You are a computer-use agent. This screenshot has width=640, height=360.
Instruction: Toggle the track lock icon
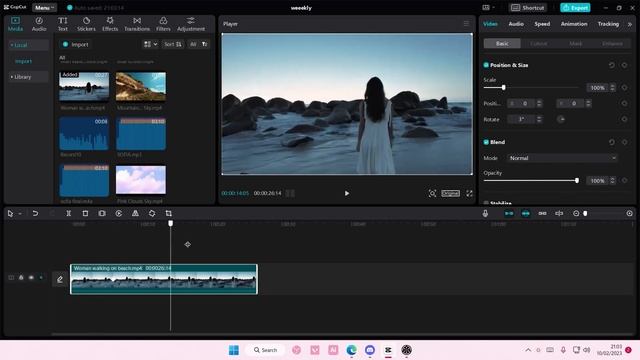point(21,278)
